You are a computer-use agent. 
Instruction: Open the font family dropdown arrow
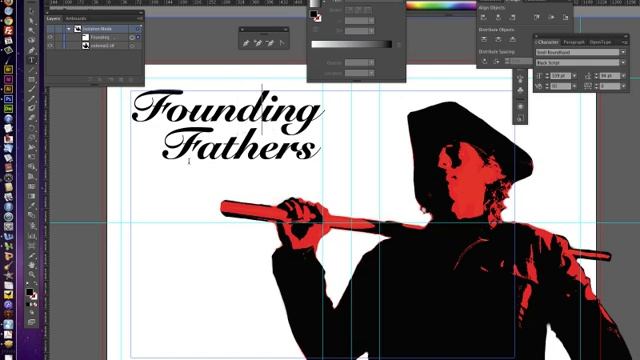click(x=623, y=52)
